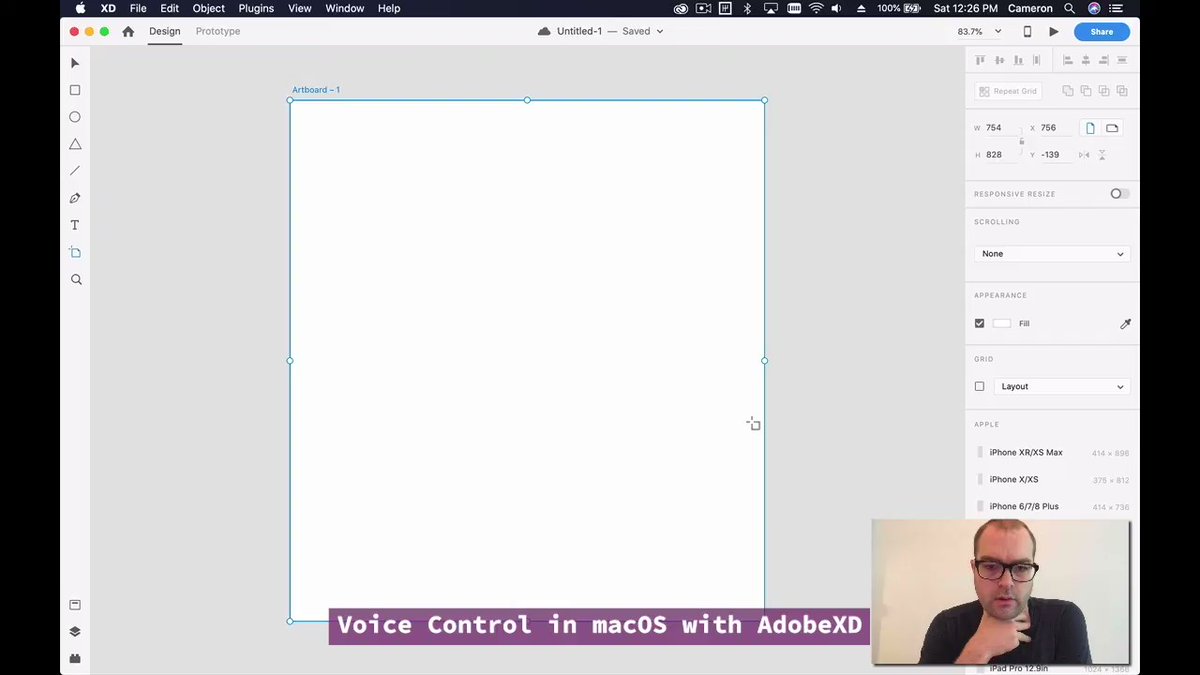The height and width of the screenshot is (675, 1200).
Task: Flip horizontally icon
Action: click(1084, 155)
